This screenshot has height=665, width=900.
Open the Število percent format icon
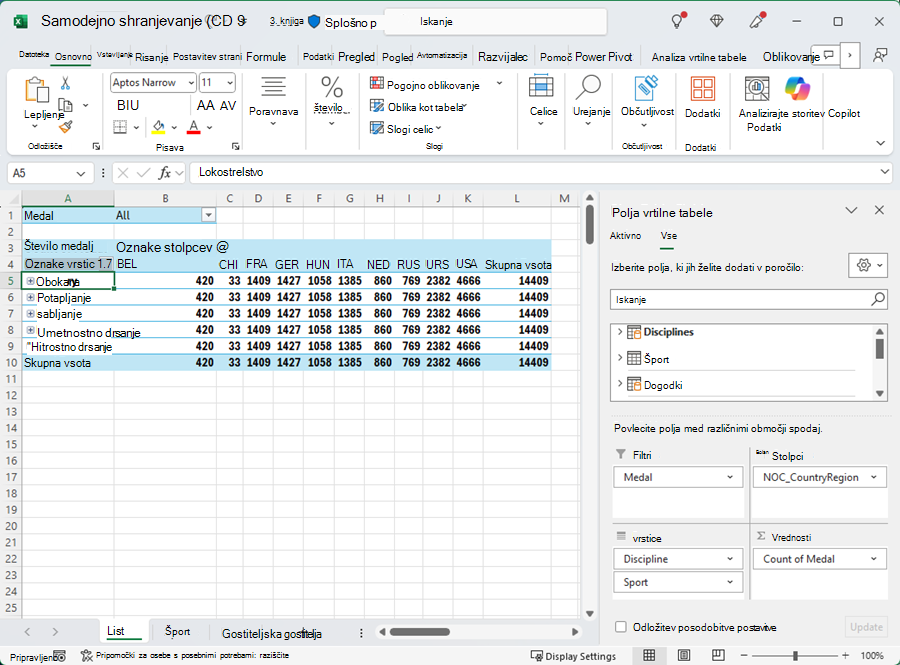click(x=332, y=87)
